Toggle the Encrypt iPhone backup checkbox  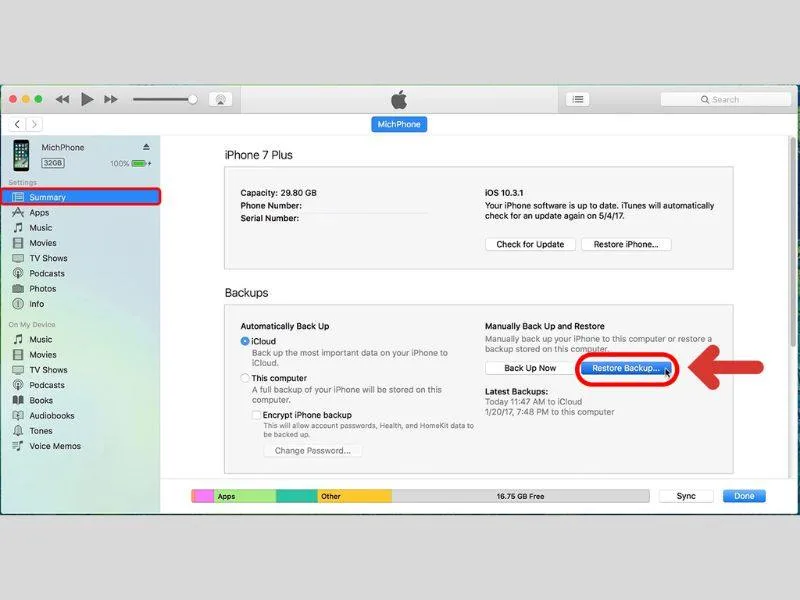click(x=256, y=415)
